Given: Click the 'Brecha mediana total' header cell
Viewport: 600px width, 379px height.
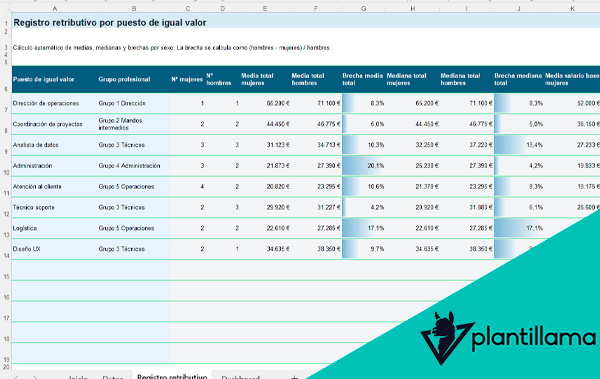Looking at the screenshot, I should [x=518, y=79].
